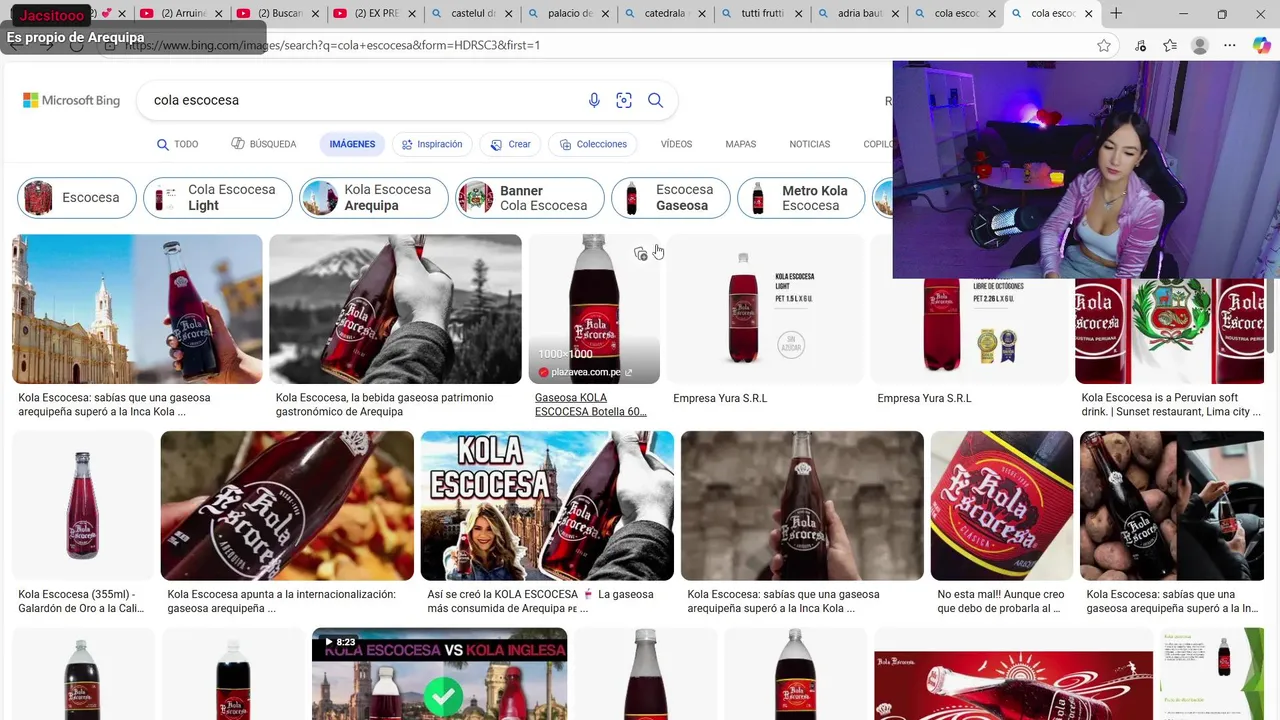
Task: Select the BÚSQUEDA category
Action: tap(264, 144)
